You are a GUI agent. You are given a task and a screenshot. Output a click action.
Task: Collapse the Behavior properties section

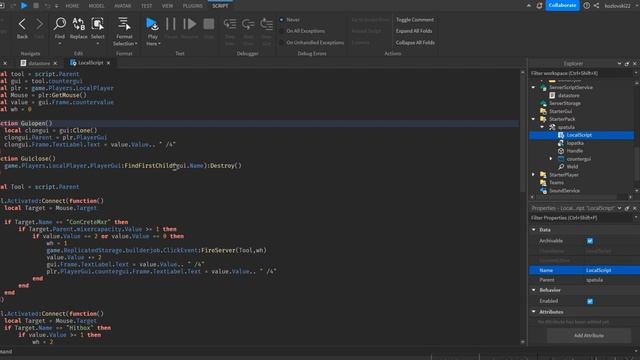pyautogui.click(x=534, y=290)
